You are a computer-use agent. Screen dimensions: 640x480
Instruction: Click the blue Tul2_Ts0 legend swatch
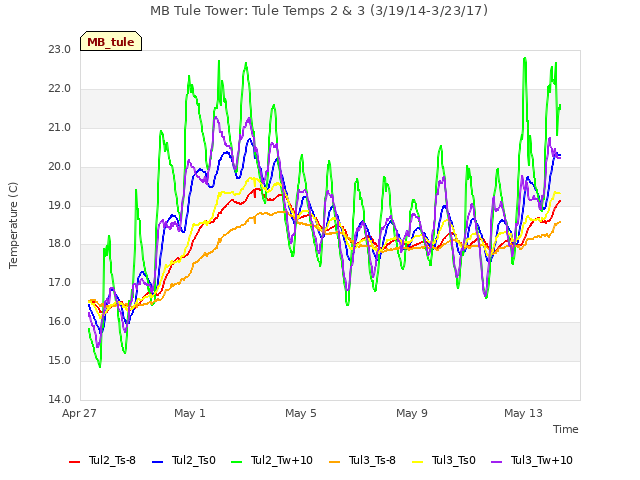(x=157, y=462)
